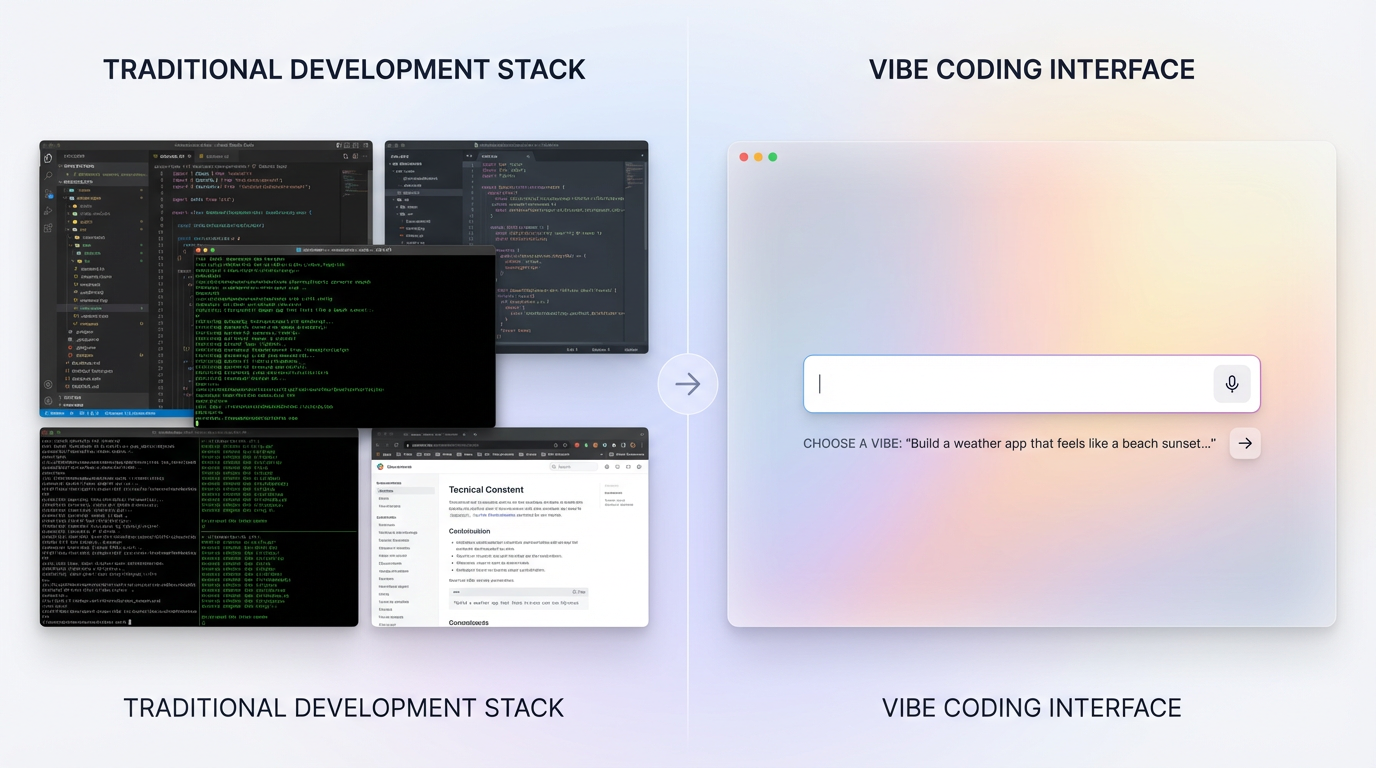1376x768 pixels.
Task: Click inside the docs Search field
Action: (574, 466)
